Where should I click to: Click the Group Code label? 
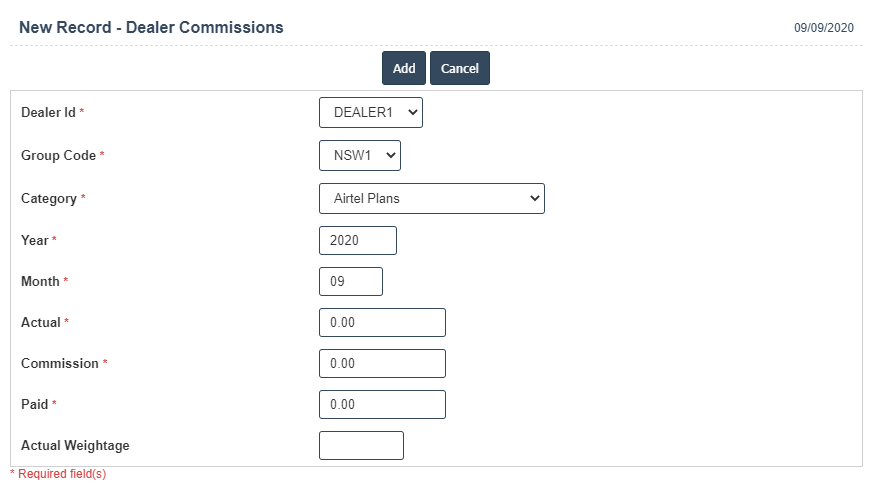[x=58, y=156]
